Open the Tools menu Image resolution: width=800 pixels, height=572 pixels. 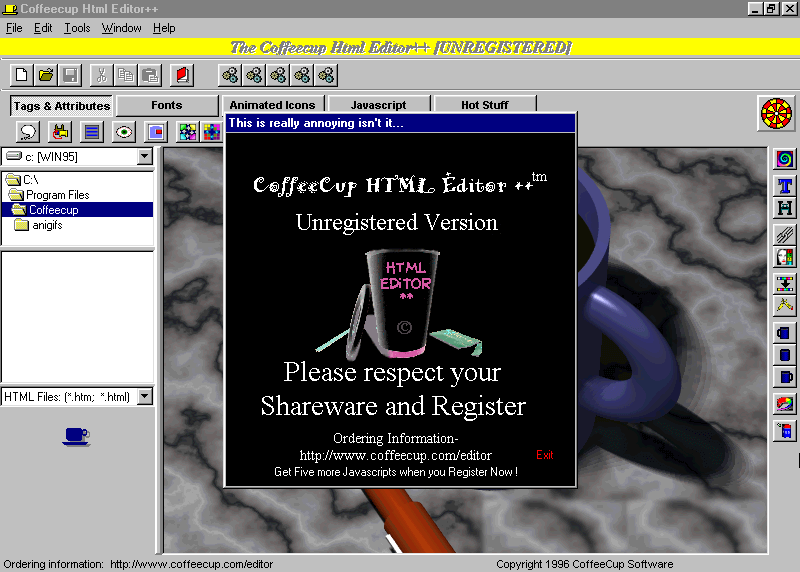click(77, 28)
